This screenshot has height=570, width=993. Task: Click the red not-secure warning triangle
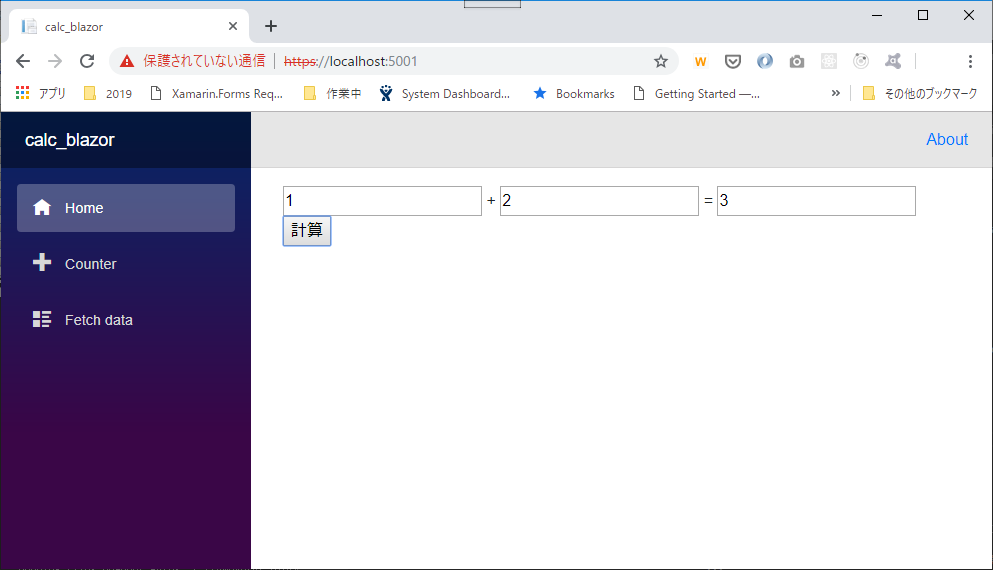127,61
